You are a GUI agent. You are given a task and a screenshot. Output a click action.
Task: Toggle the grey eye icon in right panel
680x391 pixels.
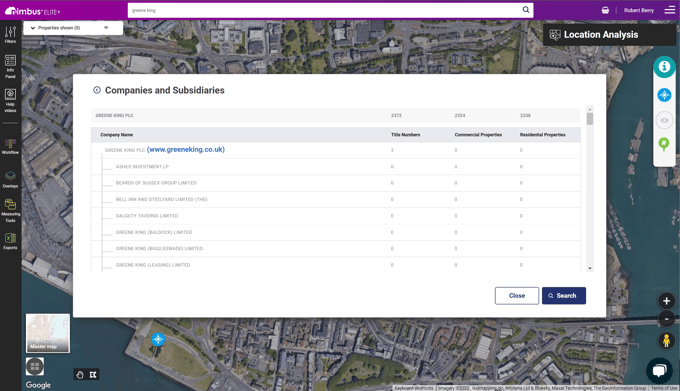[x=664, y=120]
